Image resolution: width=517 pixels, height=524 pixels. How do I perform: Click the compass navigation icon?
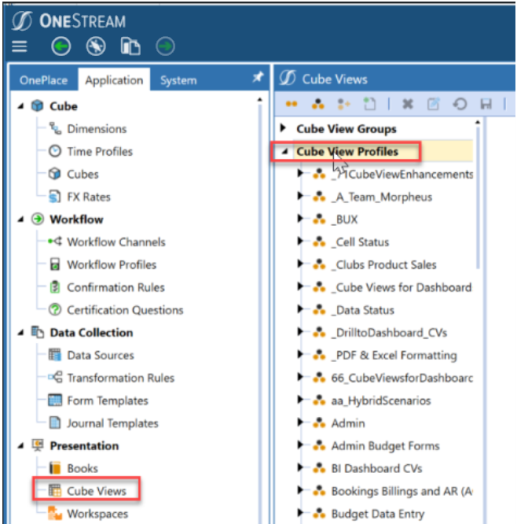pos(96,46)
